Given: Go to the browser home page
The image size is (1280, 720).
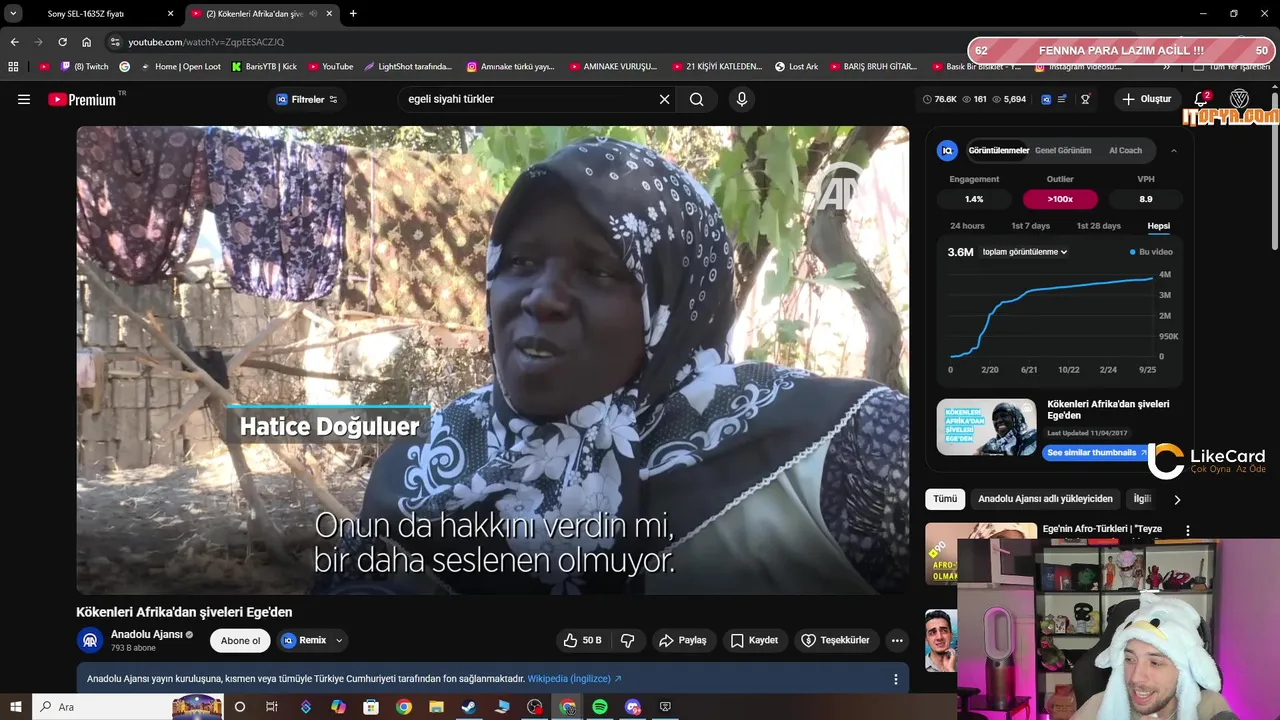Looking at the screenshot, I should pos(86,42).
